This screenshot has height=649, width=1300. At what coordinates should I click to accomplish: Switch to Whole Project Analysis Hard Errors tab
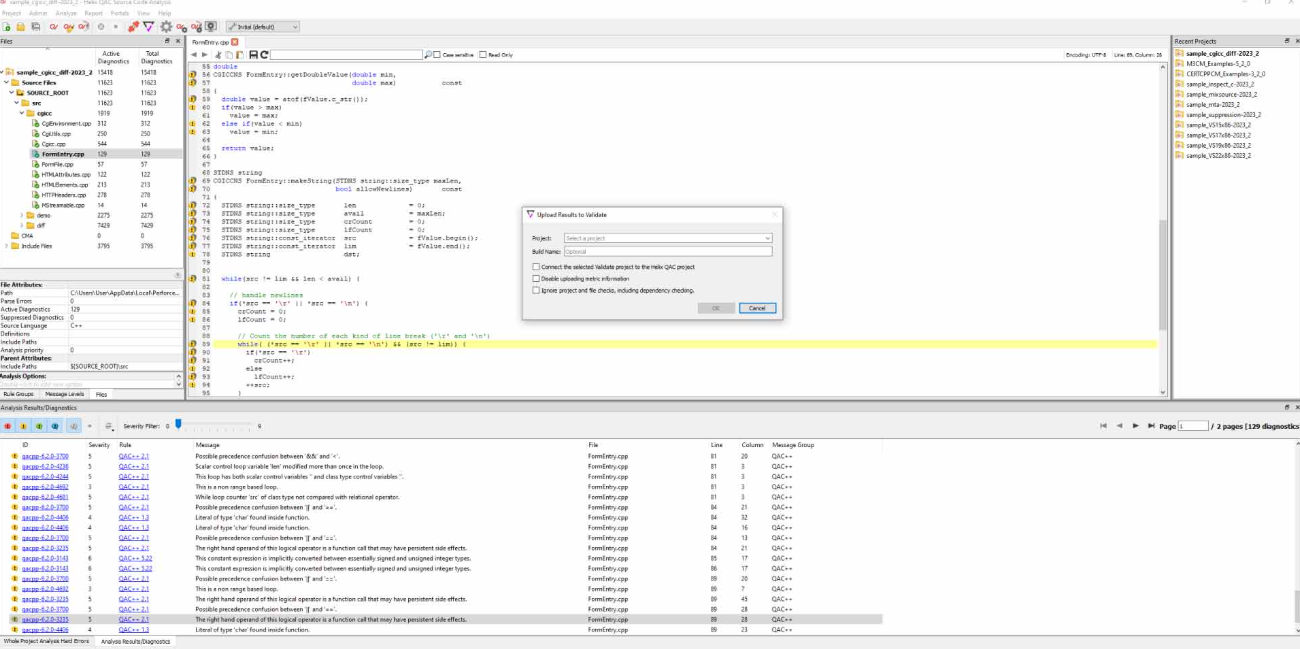tap(46, 641)
